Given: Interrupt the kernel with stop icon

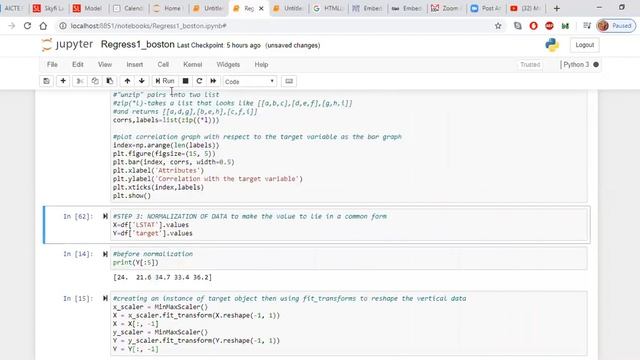Looking at the screenshot, I should coord(185,81).
